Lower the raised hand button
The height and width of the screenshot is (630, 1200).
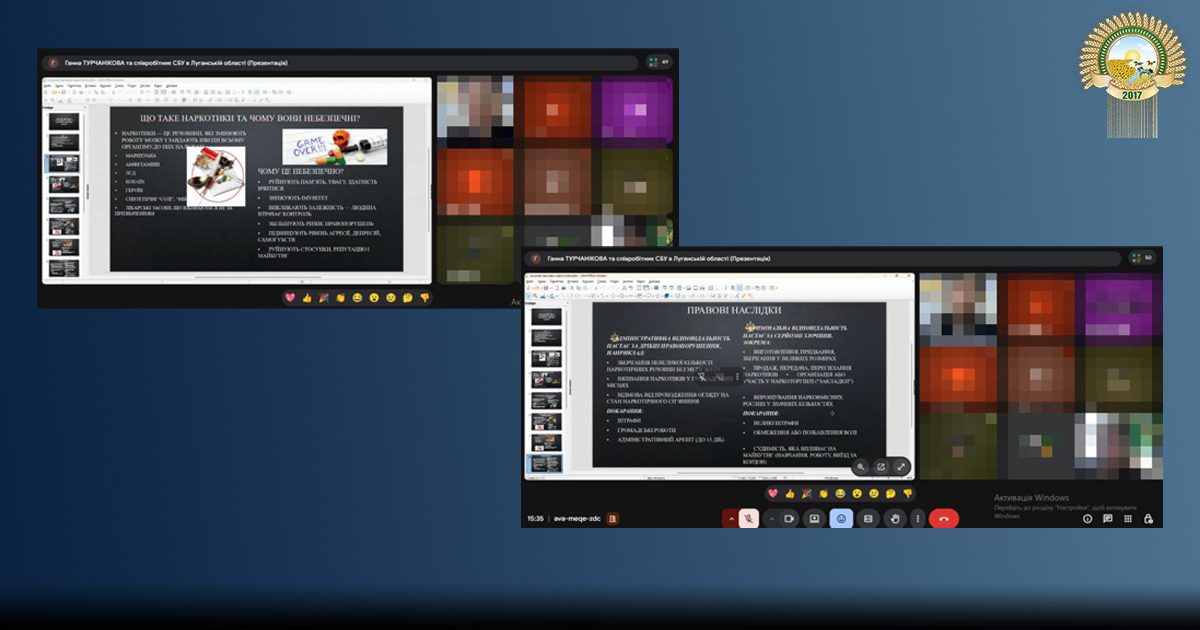[x=894, y=519]
